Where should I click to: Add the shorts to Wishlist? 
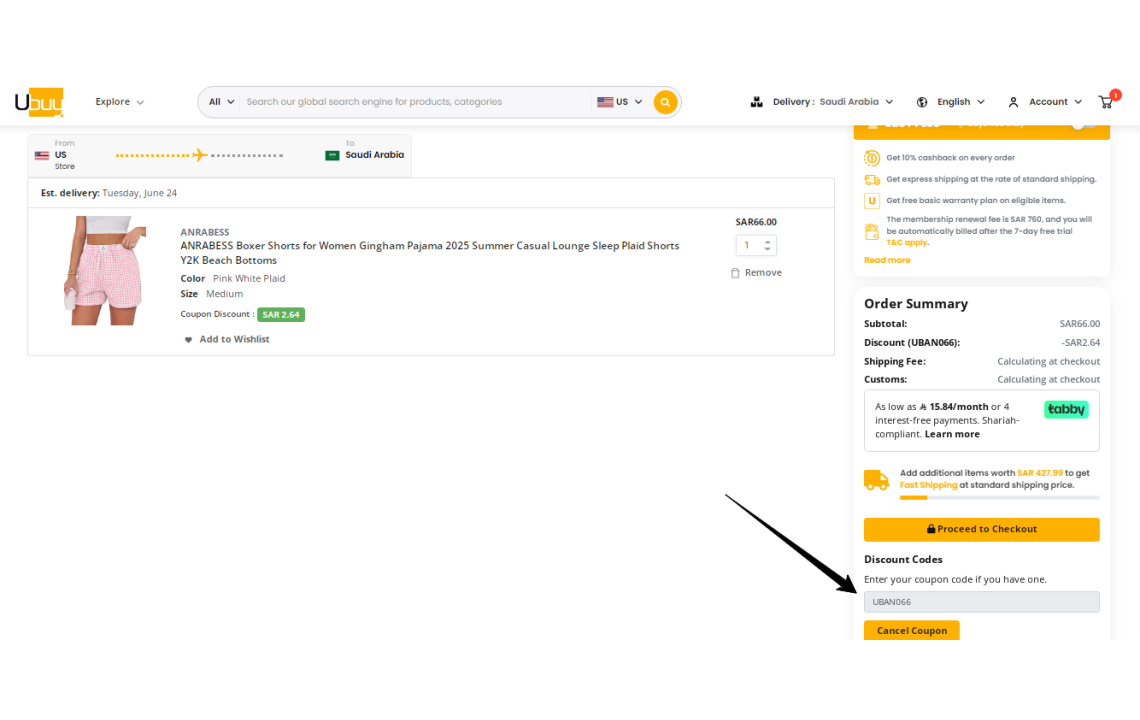(227, 340)
